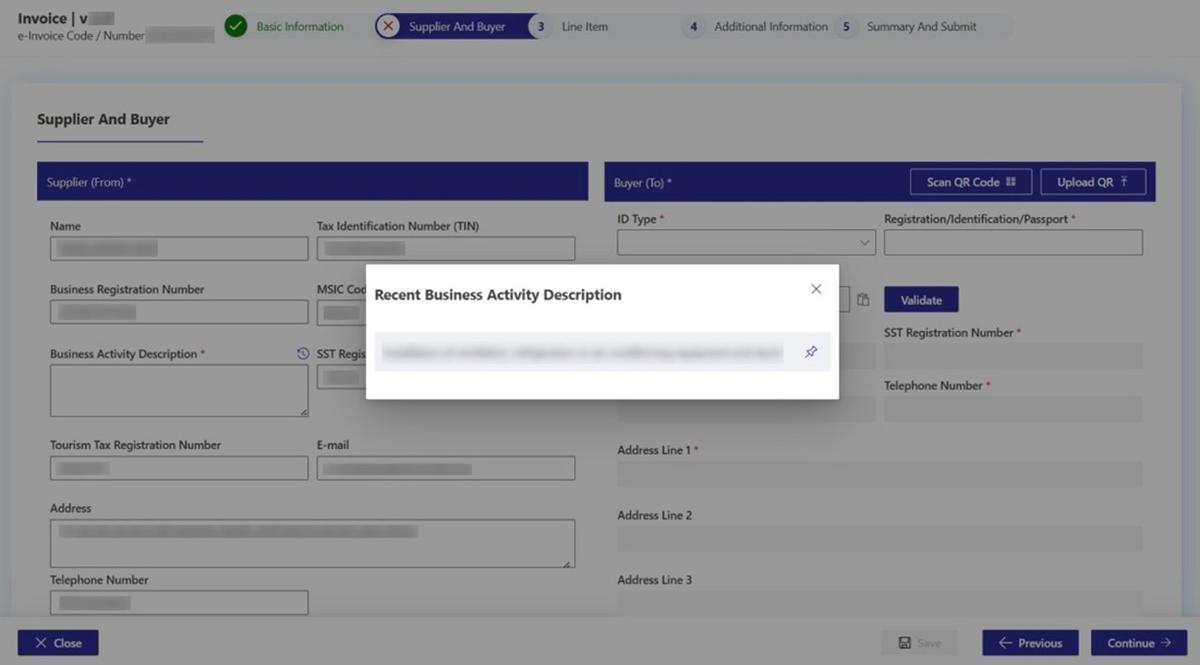The width and height of the screenshot is (1200, 665).
Task: Click the Tax Identification Number (TIN) field
Action: click(446, 248)
